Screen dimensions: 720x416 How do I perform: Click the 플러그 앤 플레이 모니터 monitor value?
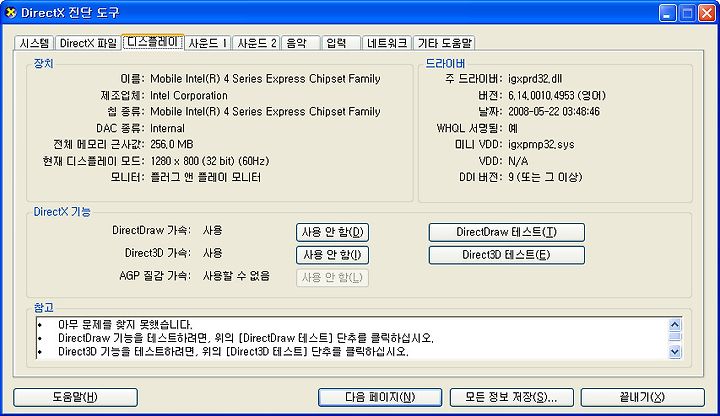click(x=206, y=177)
